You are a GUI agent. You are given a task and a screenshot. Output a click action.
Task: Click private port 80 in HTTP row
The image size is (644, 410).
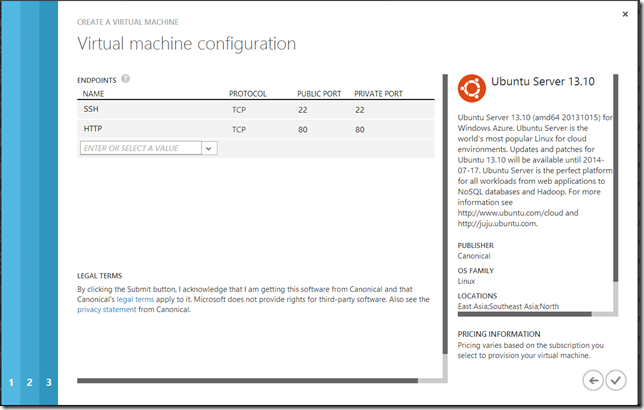pos(360,130)
